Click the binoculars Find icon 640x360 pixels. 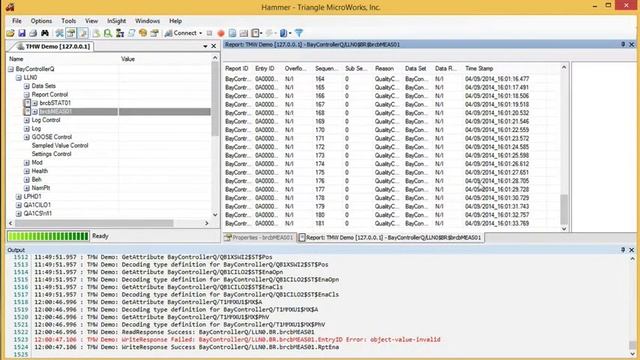tap(45, 33)
